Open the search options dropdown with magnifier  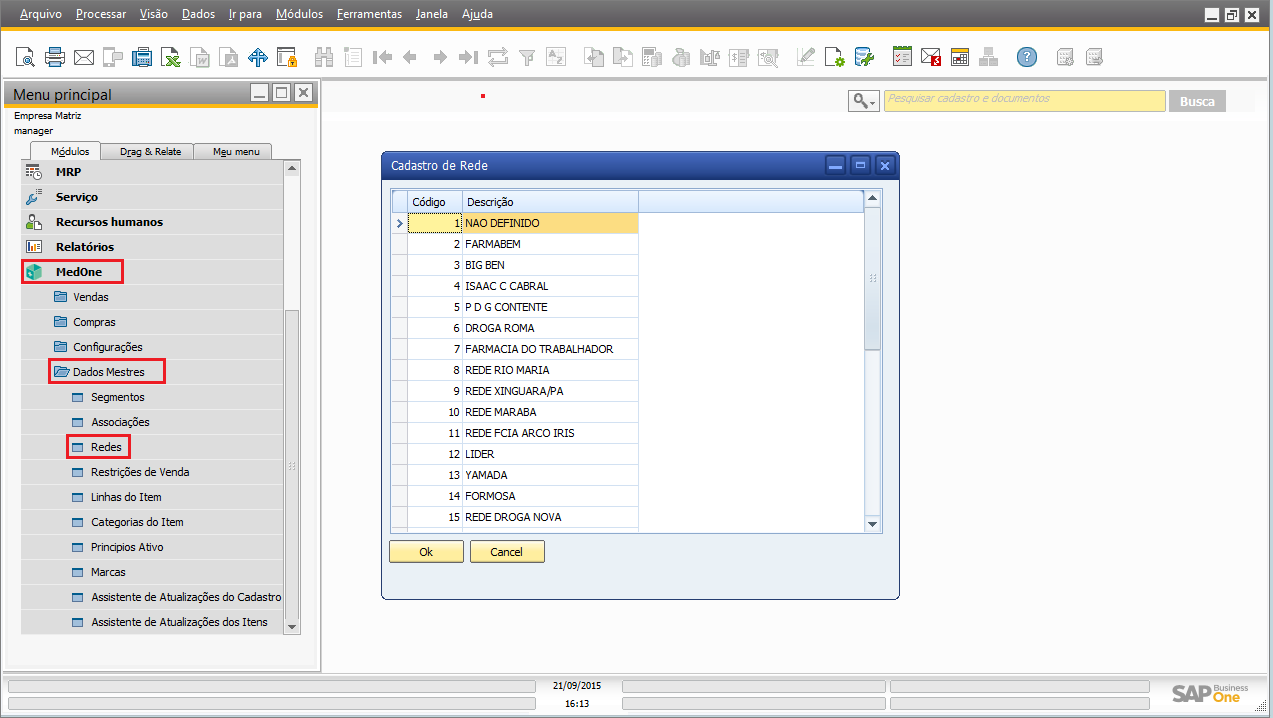[x=863, y=101]
